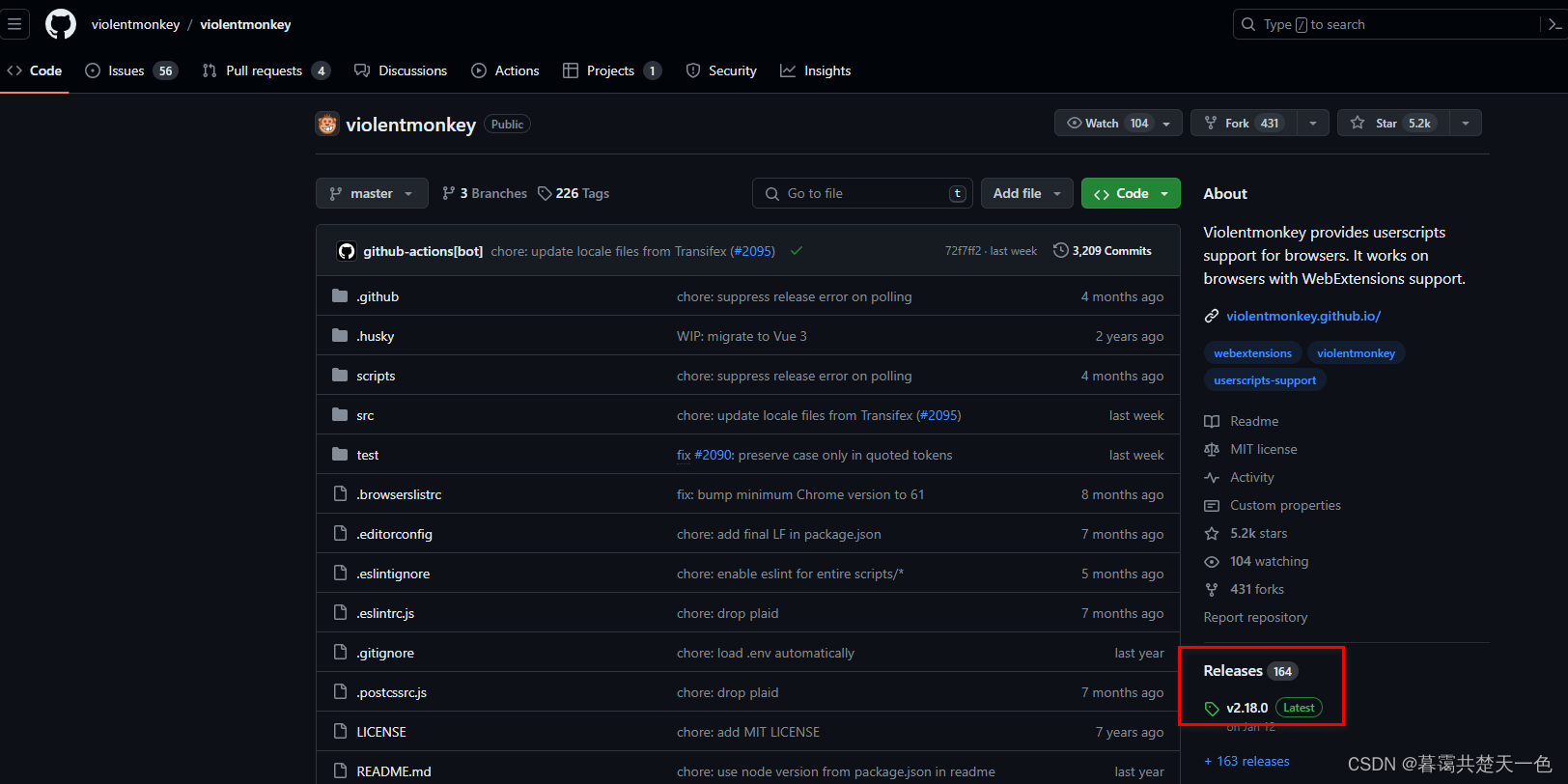
Task: Click the violentmonkey repository avatar
Action: pos(327,124)
